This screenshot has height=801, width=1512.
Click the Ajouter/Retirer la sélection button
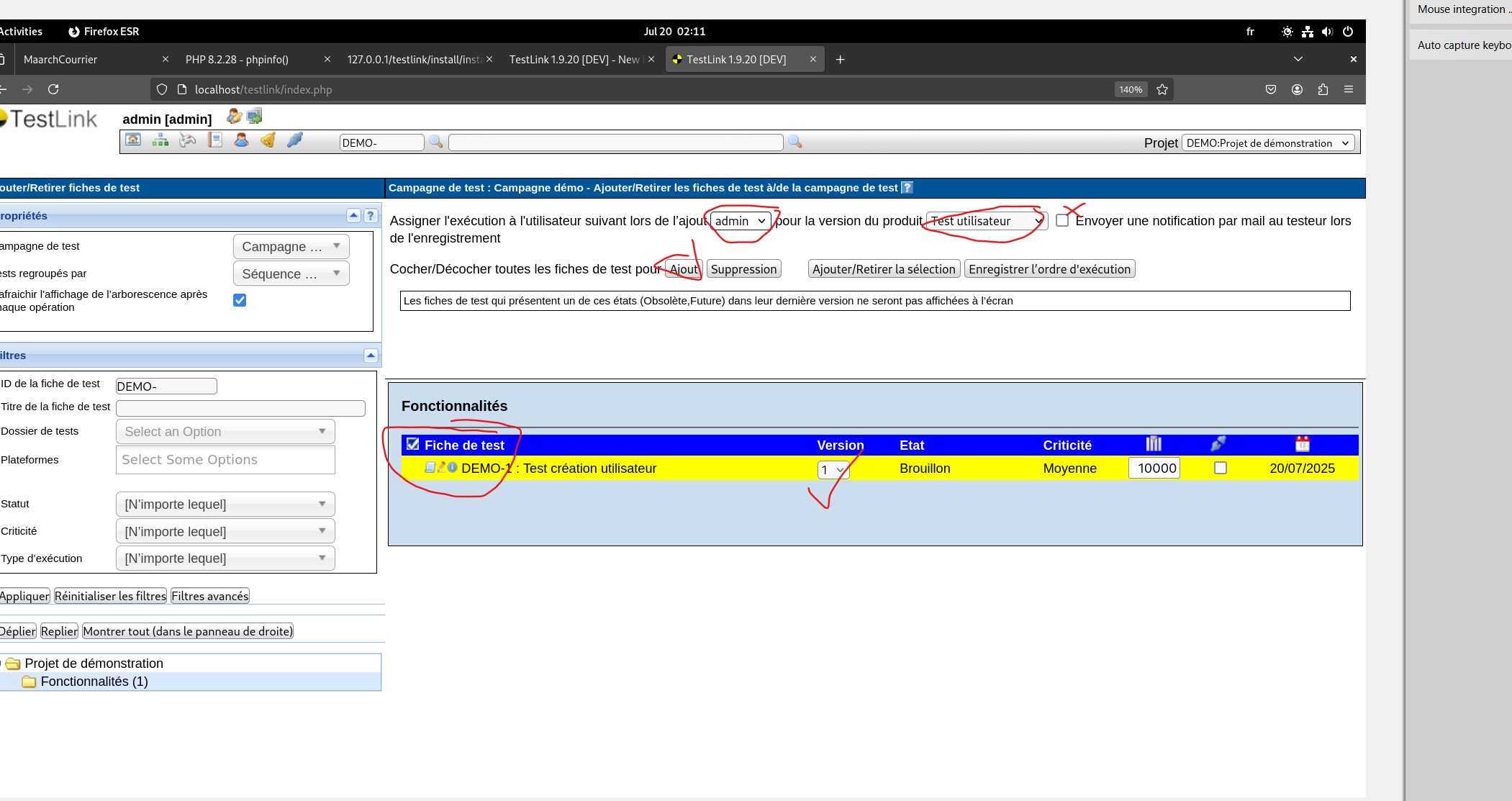(884, 269)
